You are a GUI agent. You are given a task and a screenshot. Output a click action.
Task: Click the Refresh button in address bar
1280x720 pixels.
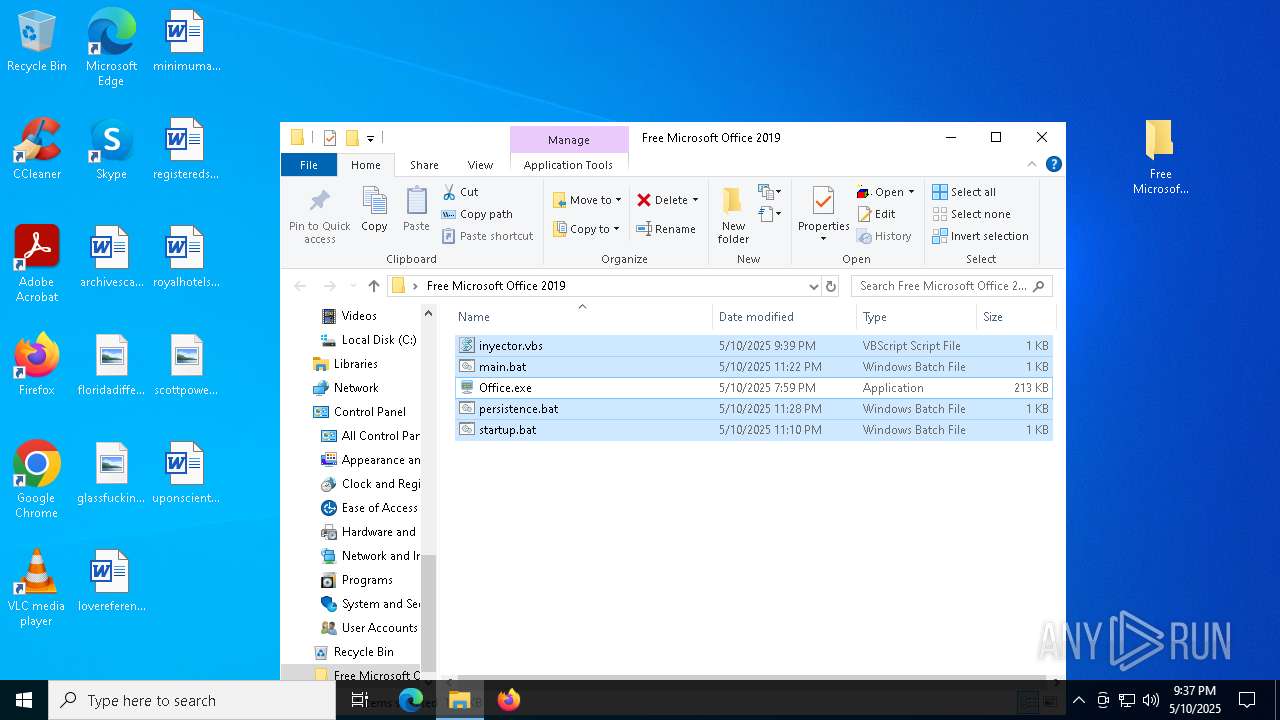coord(830,286)
